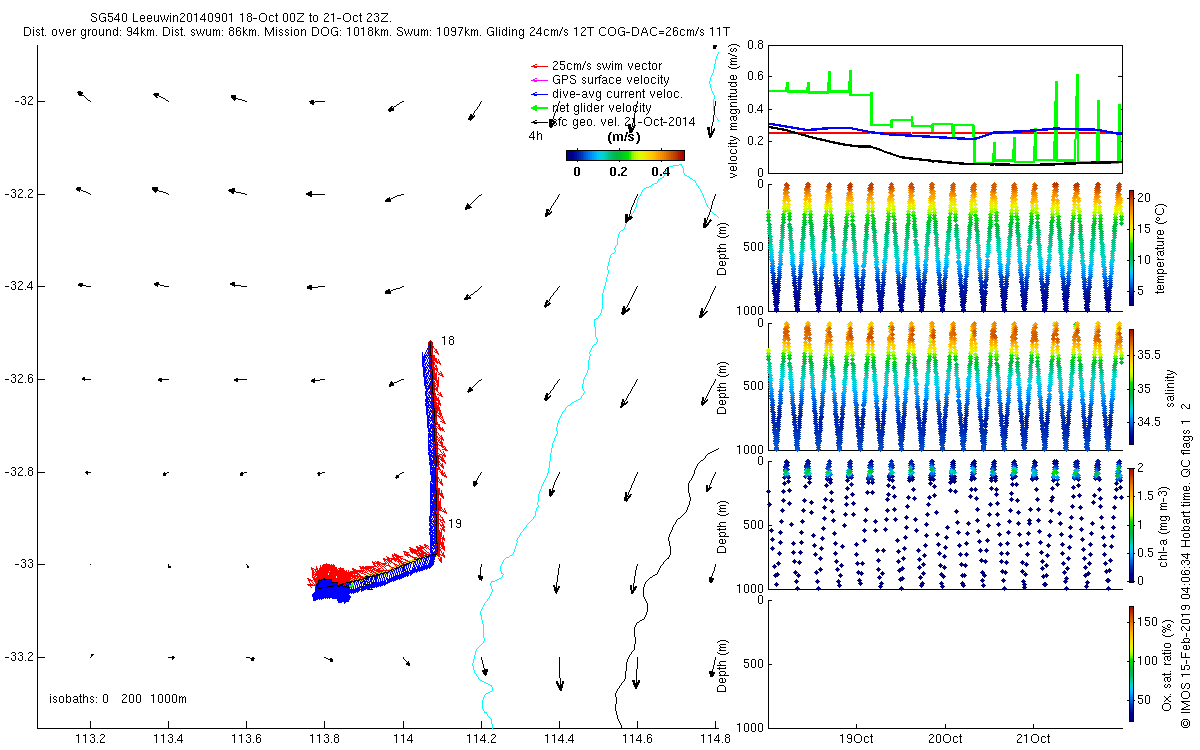
Task: Click the black arrow marker for sfc geo. vel. legend
Action: (537, 121)
